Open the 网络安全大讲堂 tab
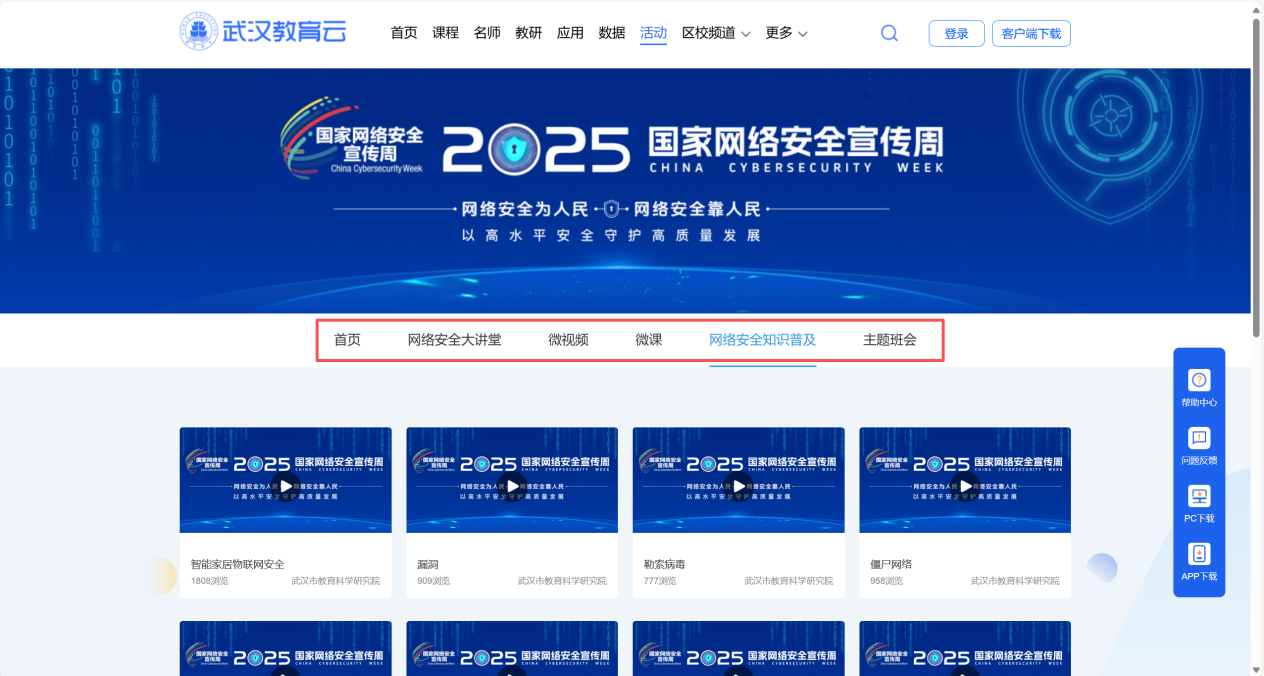The image size is (1264, 676). pyautogui.click(x=454, y=340)
